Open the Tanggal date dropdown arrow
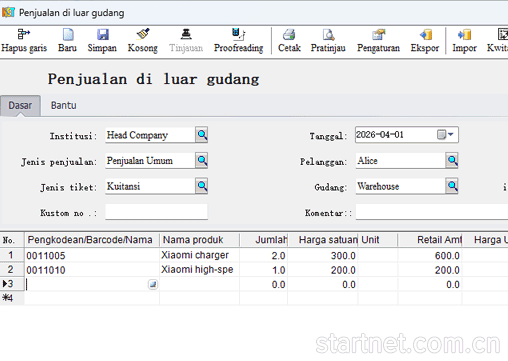 tap(451, 134)
